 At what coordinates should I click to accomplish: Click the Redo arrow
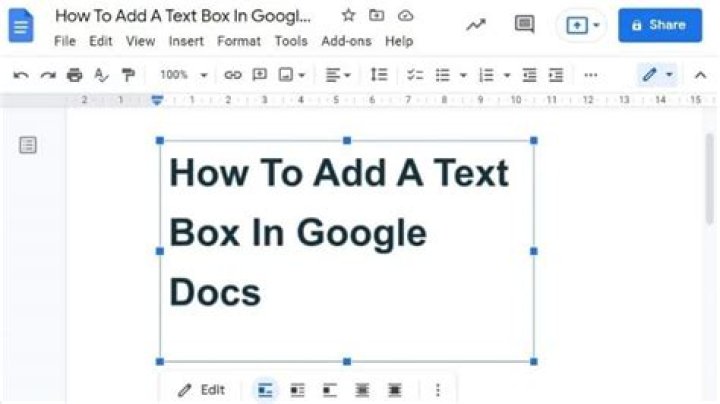[x=48, y=75]
